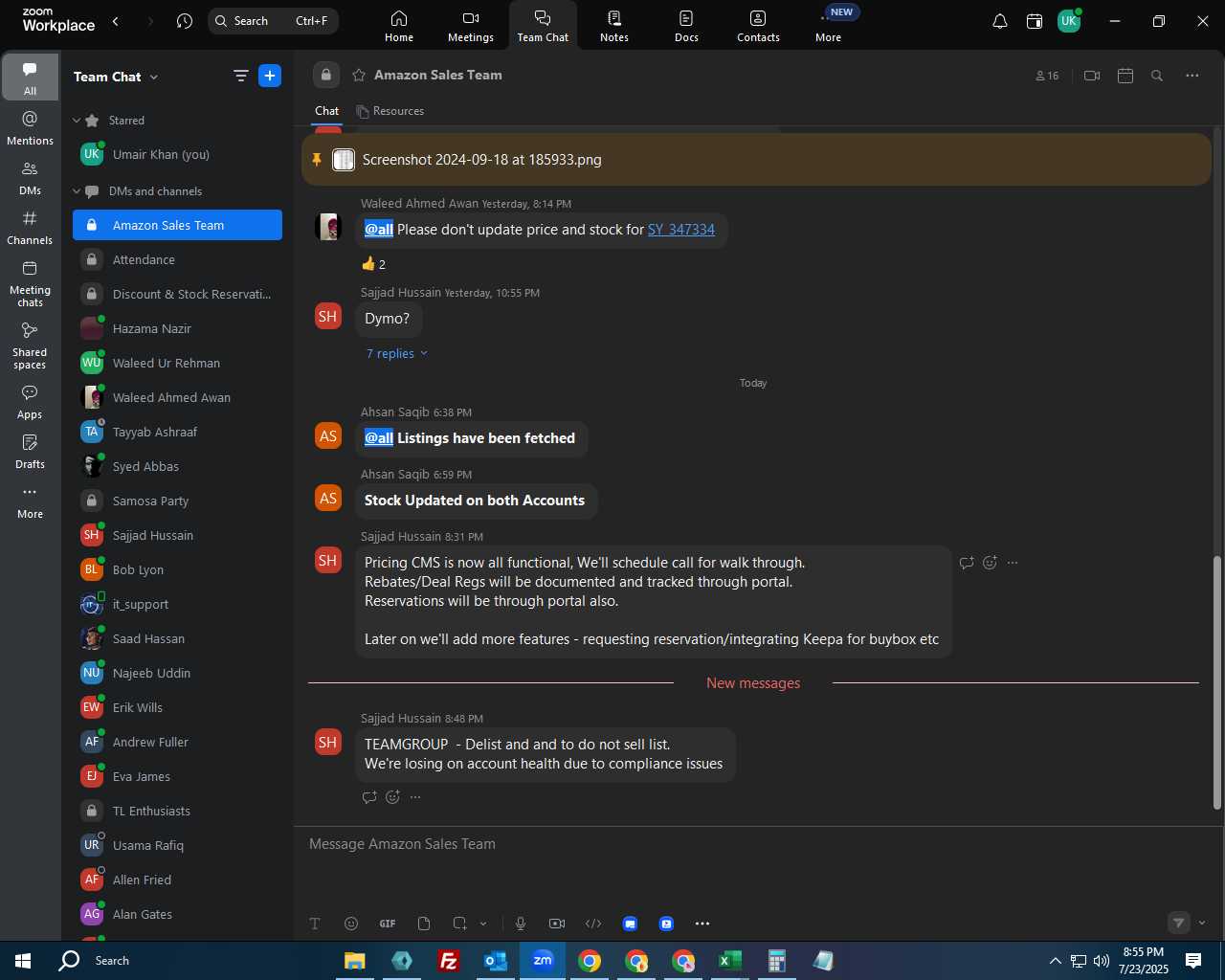Image resolution: width=1225 pixels, height=980 pixels.
Task: Schedule meeting from channel header
Action: (x=1125, y=76)
